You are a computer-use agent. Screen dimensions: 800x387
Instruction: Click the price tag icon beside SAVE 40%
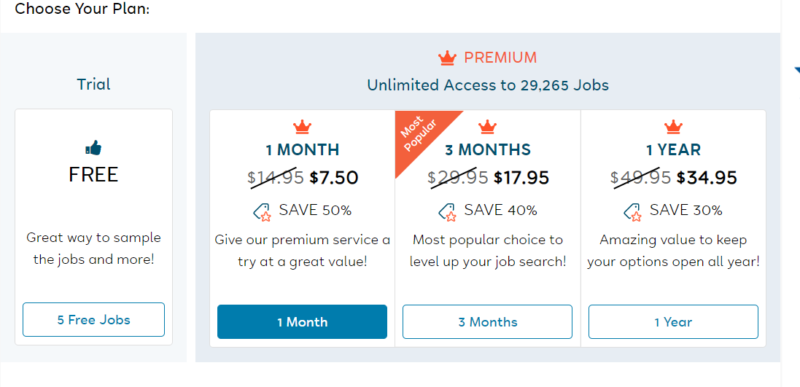click(x=447, y=212)
